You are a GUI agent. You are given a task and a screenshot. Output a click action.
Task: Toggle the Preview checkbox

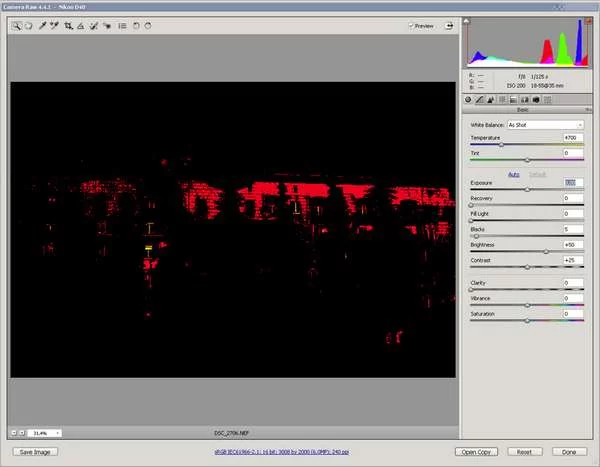coord(411,26)
